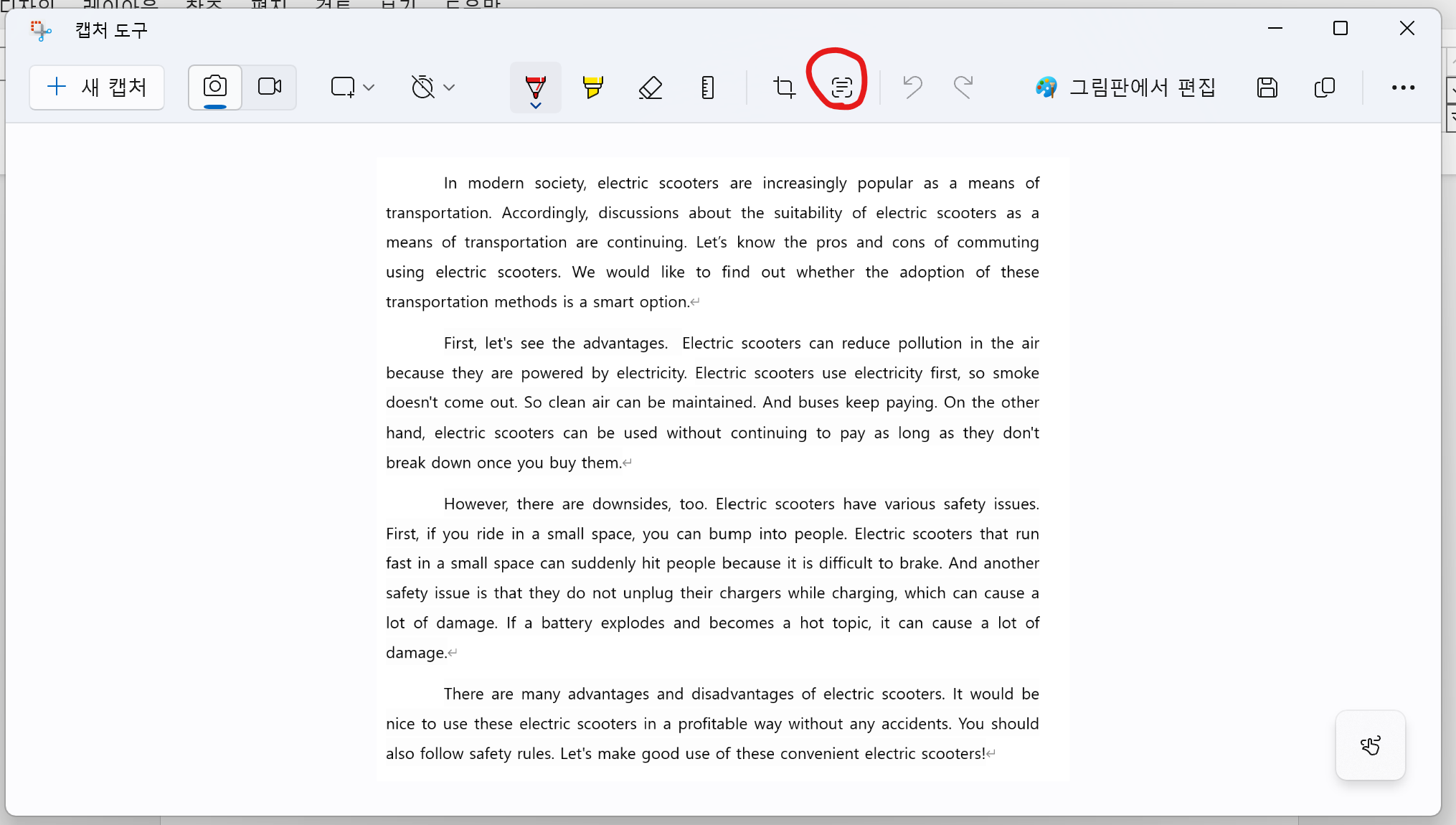Open the text actions (OCR) tool

click(x=841, y=88)
